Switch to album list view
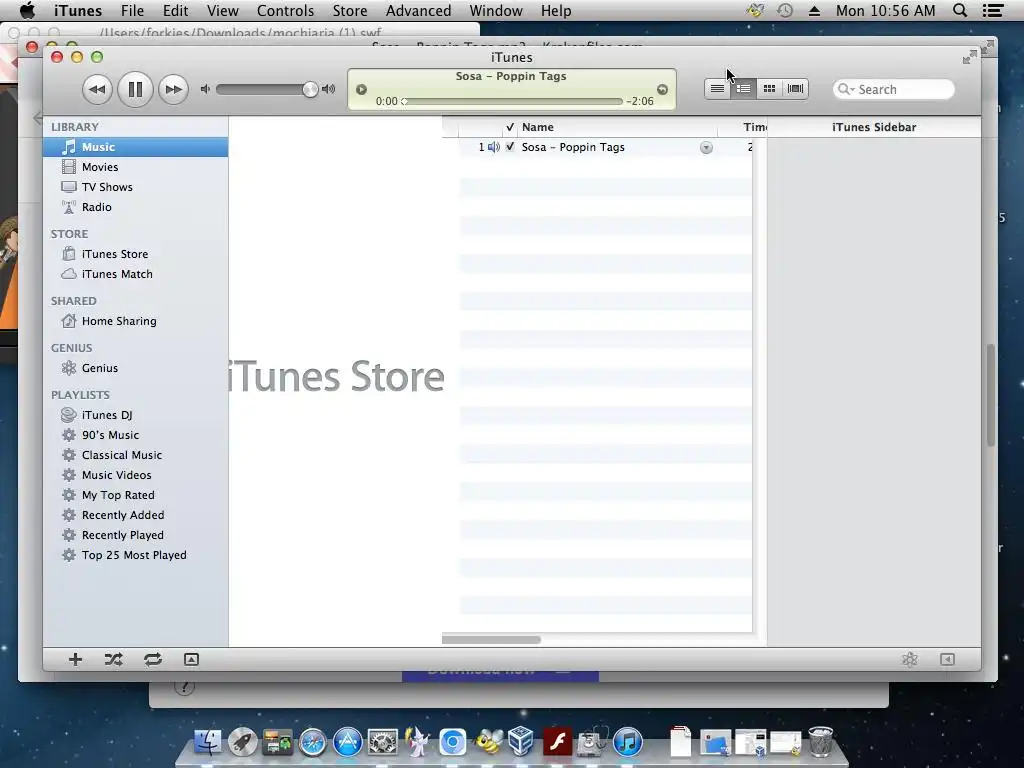 (743, 89)
